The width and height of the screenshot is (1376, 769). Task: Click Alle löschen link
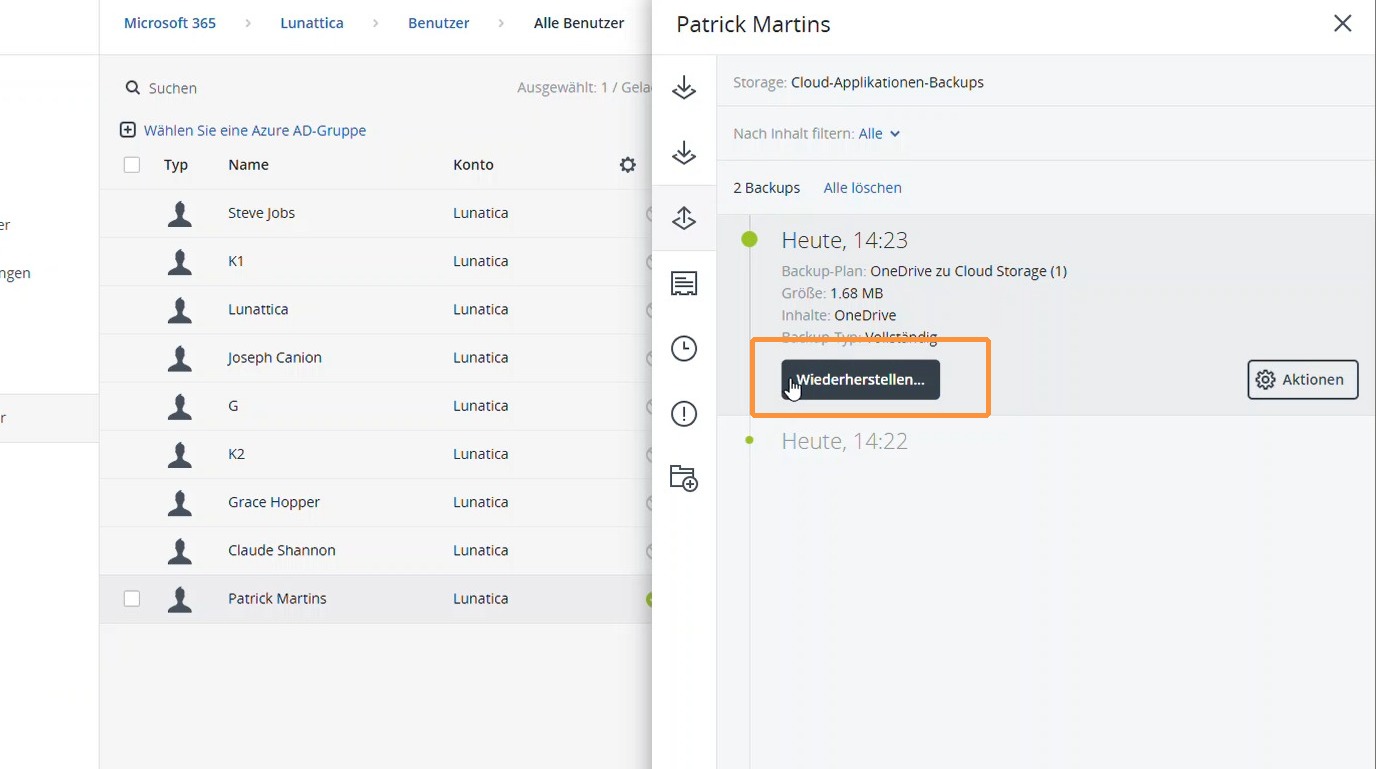click(x=862, y=188)
